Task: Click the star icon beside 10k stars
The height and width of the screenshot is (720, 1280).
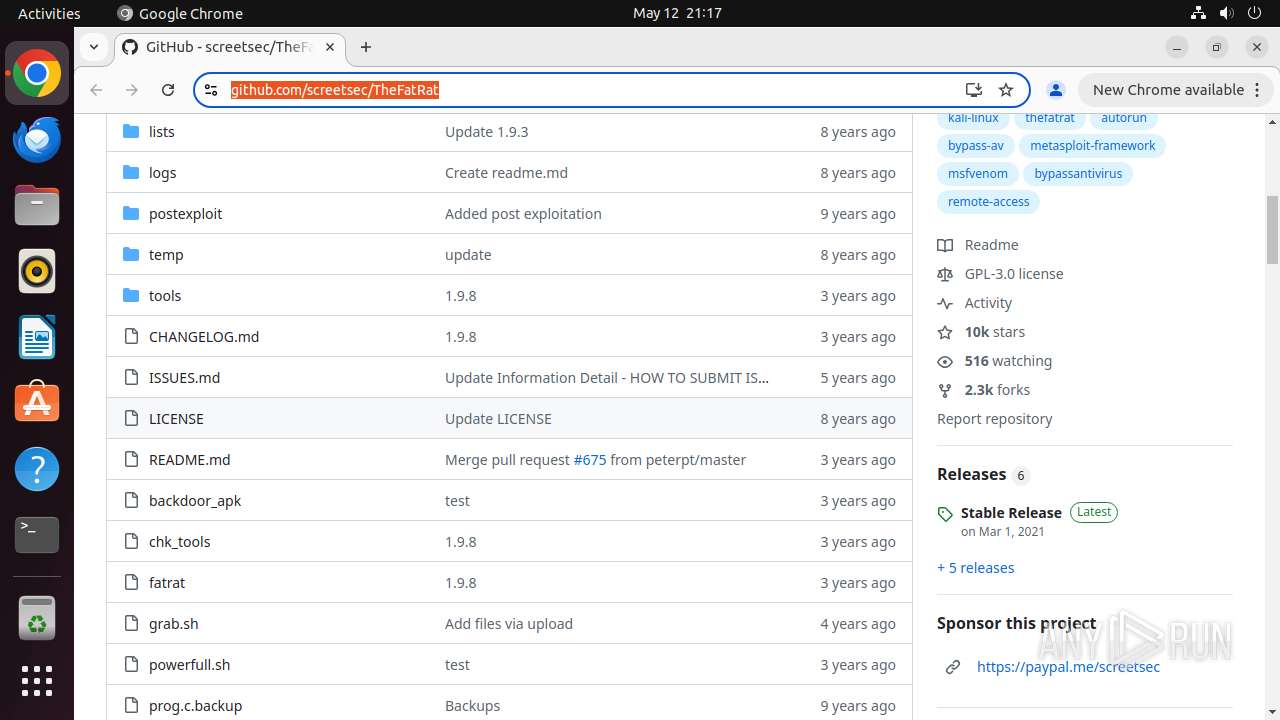Action: pyautogui.click(x=945, y=332)
